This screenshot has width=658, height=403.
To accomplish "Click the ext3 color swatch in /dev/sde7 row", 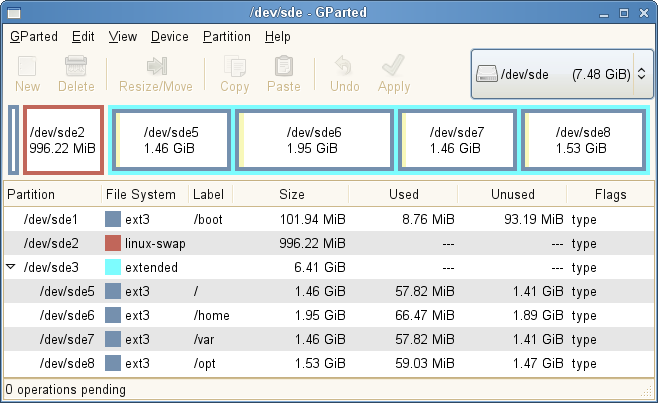I will [113, 339].
